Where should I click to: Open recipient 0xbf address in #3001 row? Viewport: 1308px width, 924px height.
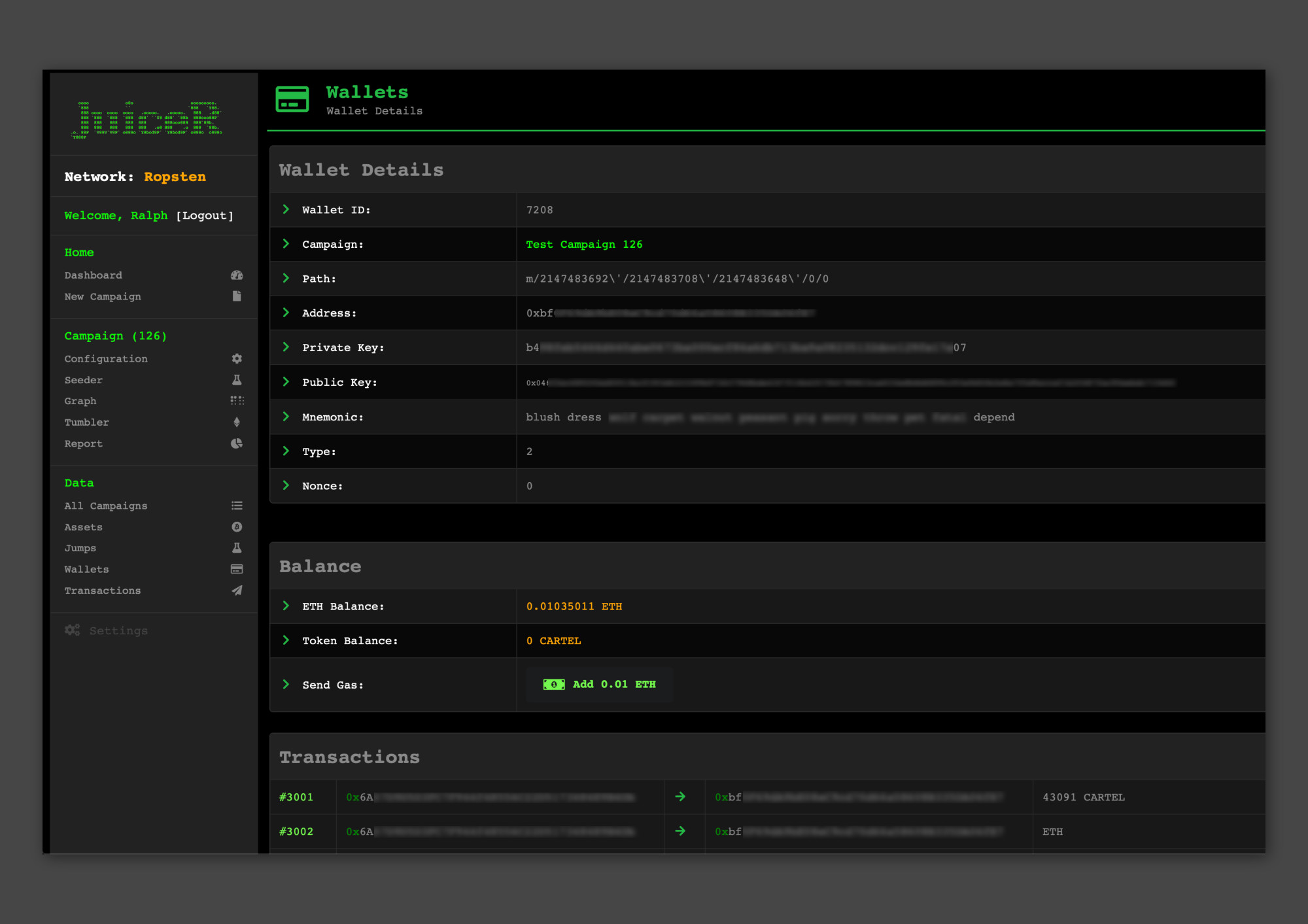[859, 797]
